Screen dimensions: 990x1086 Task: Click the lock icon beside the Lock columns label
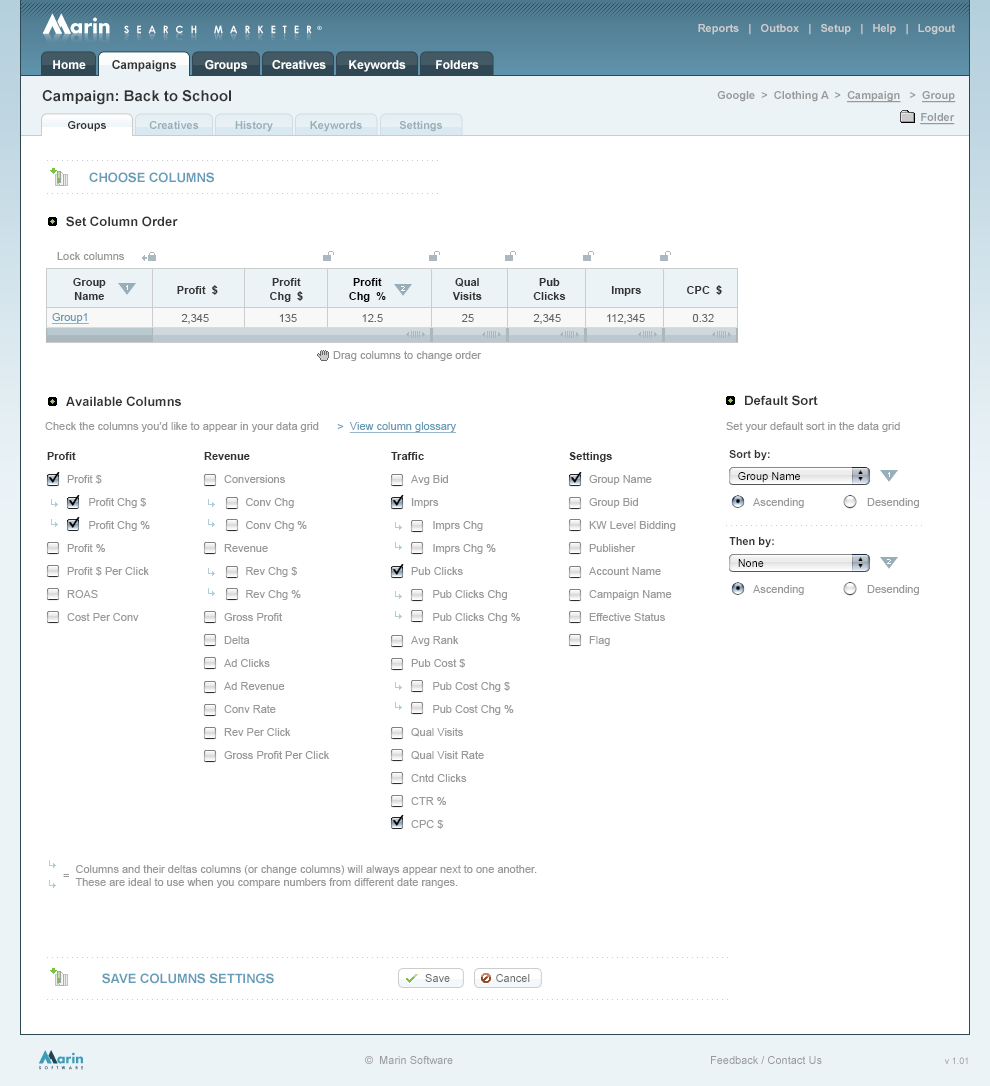coord(149,257)
